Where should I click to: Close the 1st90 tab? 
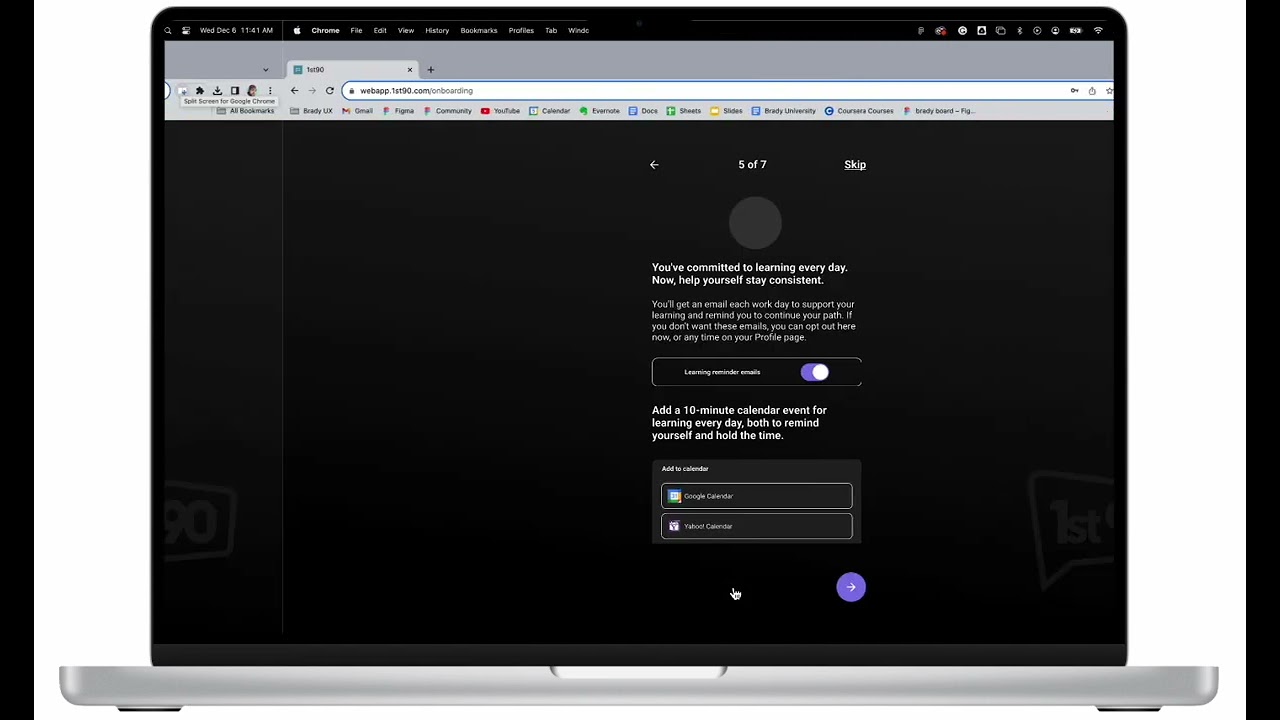coord(410,70)
